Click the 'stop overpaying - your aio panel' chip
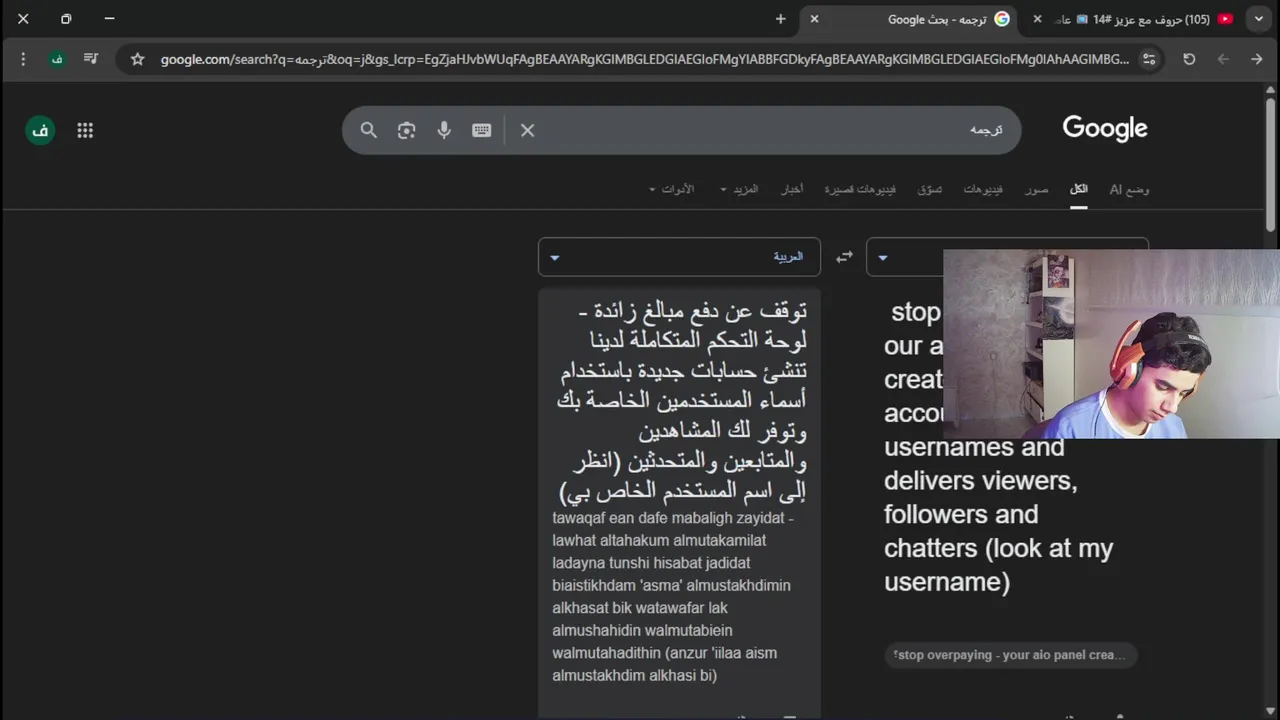Screen dimensions: 1280x720 pos(1010,655)
